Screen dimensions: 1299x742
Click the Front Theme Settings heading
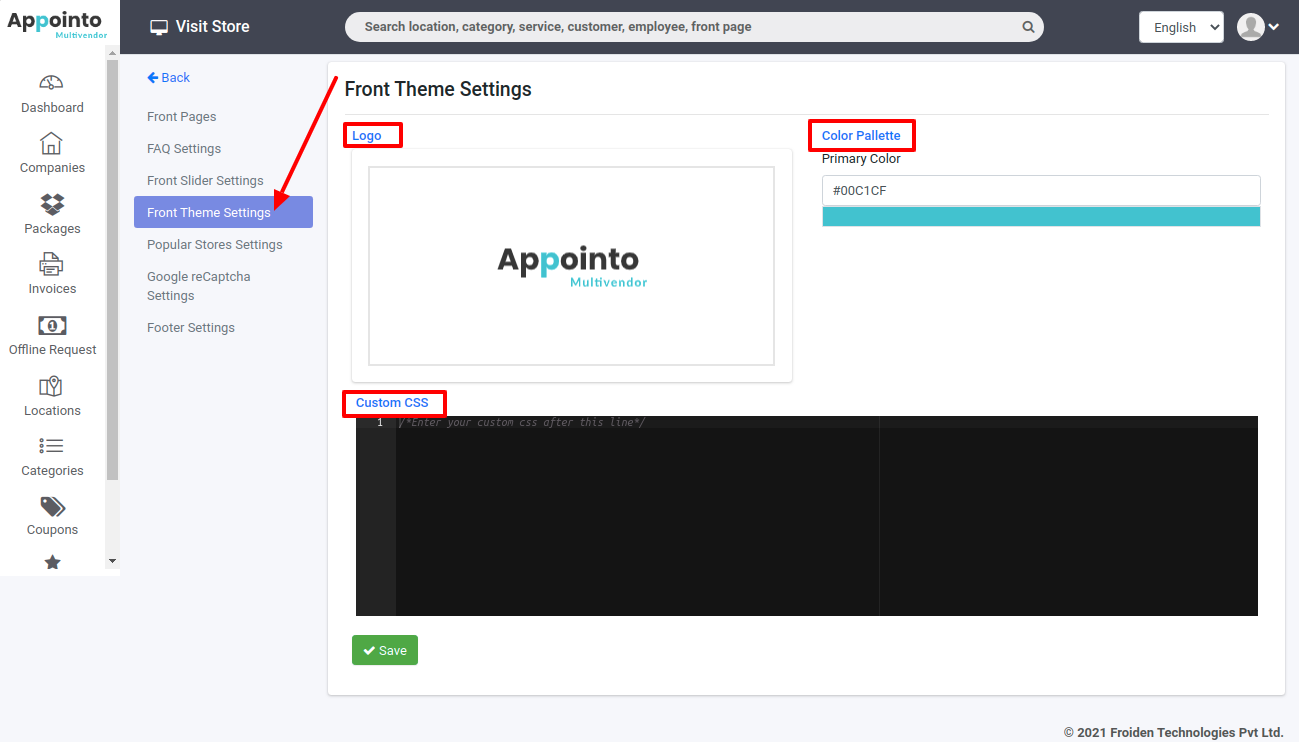(438, 89)
